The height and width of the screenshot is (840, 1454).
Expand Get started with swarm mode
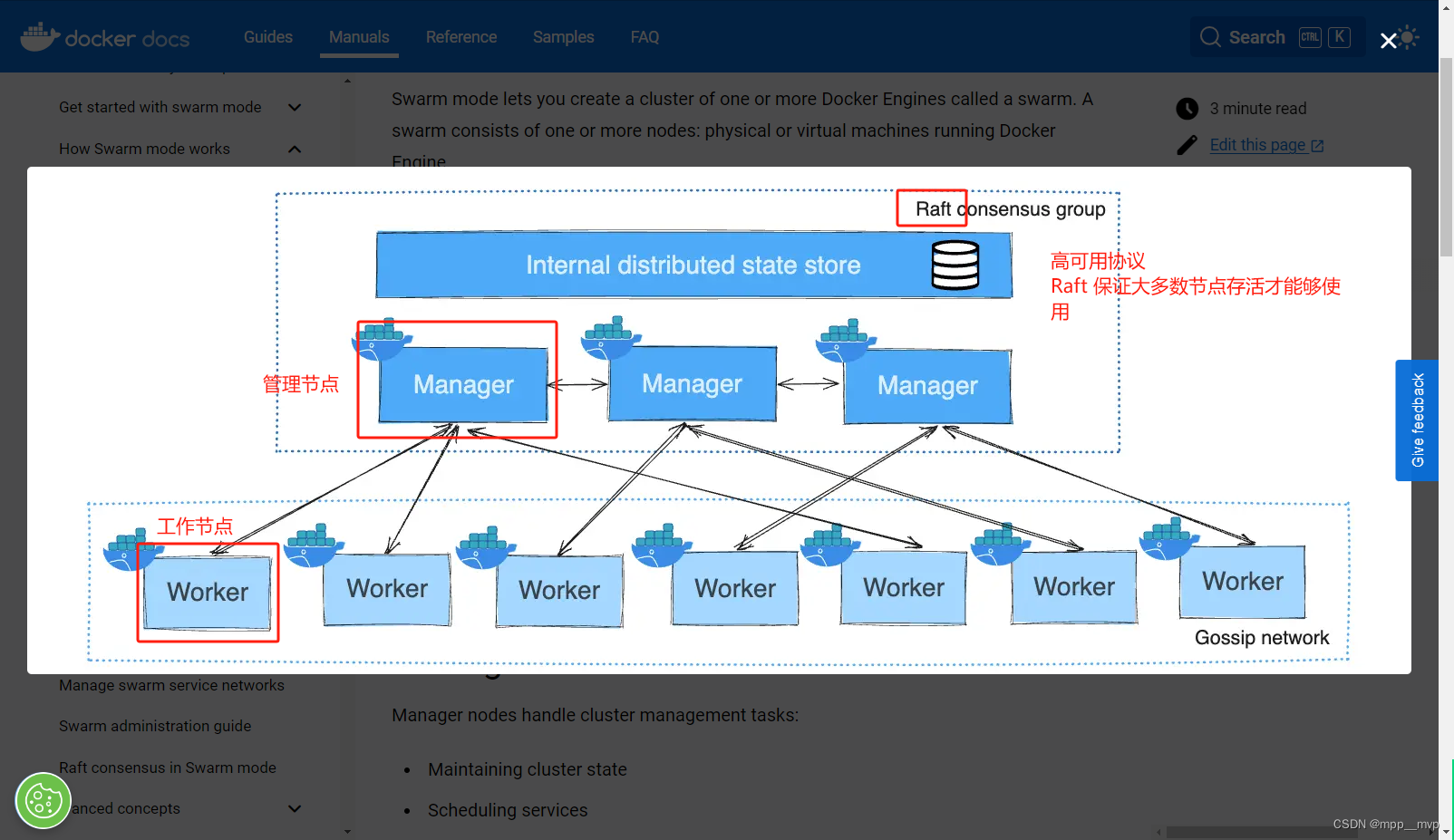[295, 107]
